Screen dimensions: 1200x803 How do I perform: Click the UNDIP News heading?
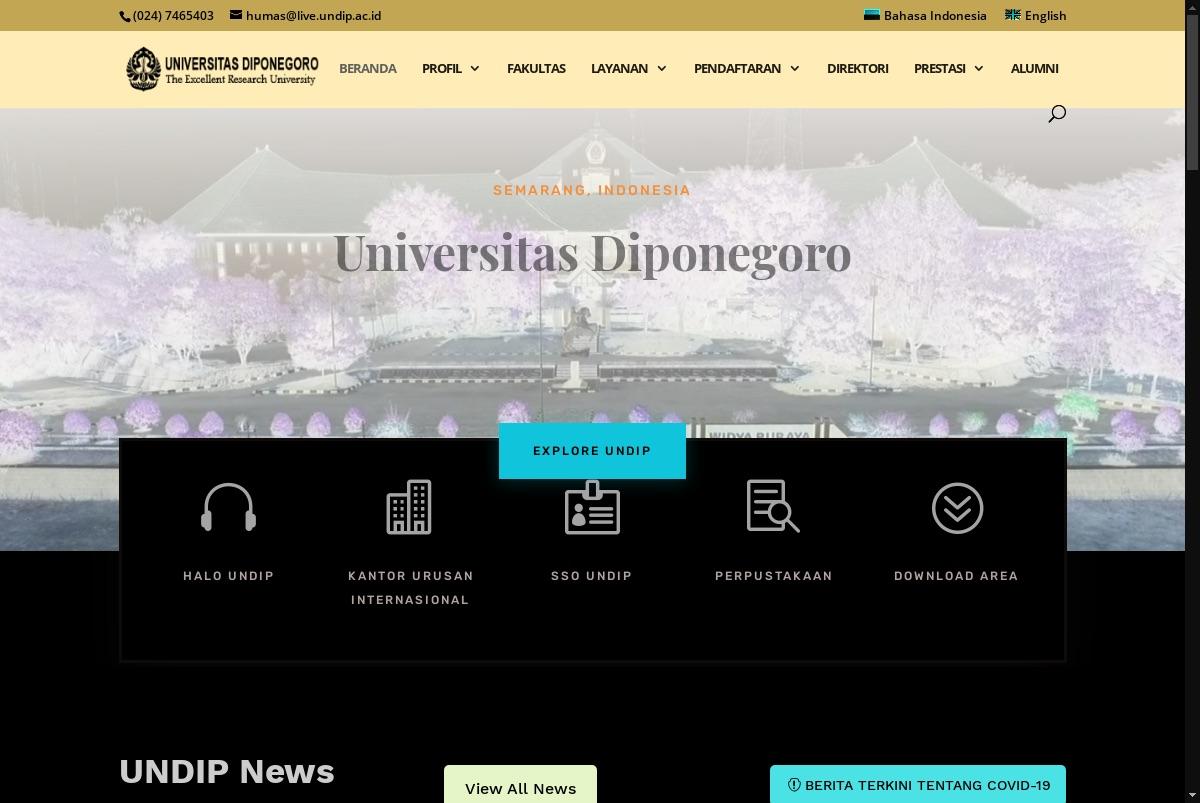pyautogui.click(x=227, y=771)
